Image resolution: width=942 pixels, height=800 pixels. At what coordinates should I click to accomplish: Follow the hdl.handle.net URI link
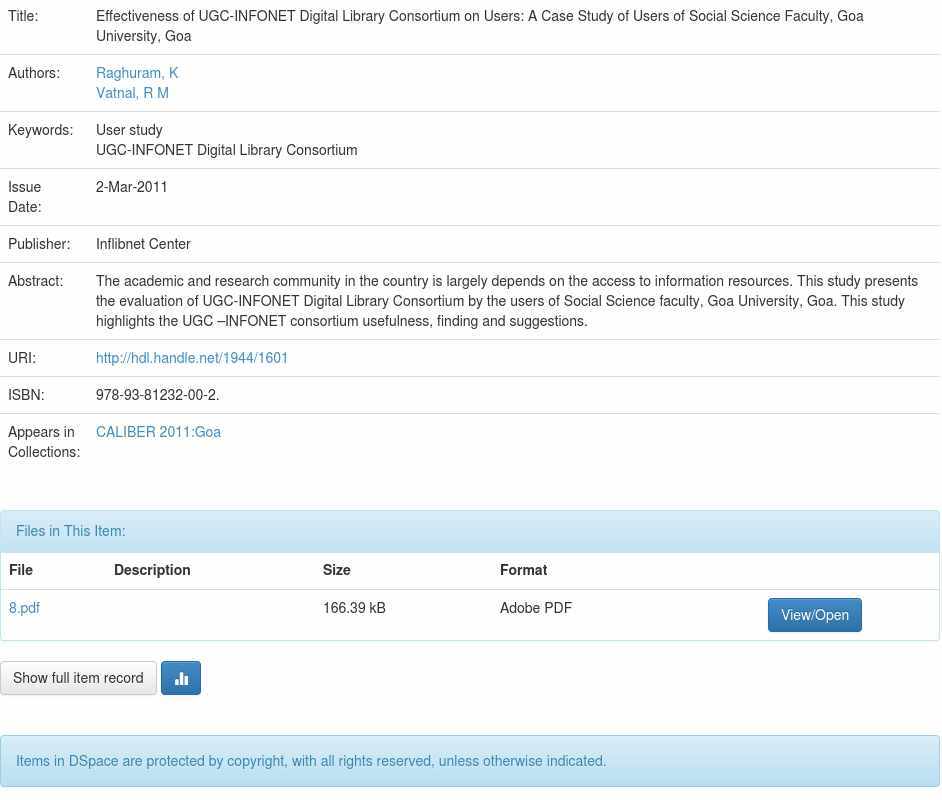click(x=192, y=358)
